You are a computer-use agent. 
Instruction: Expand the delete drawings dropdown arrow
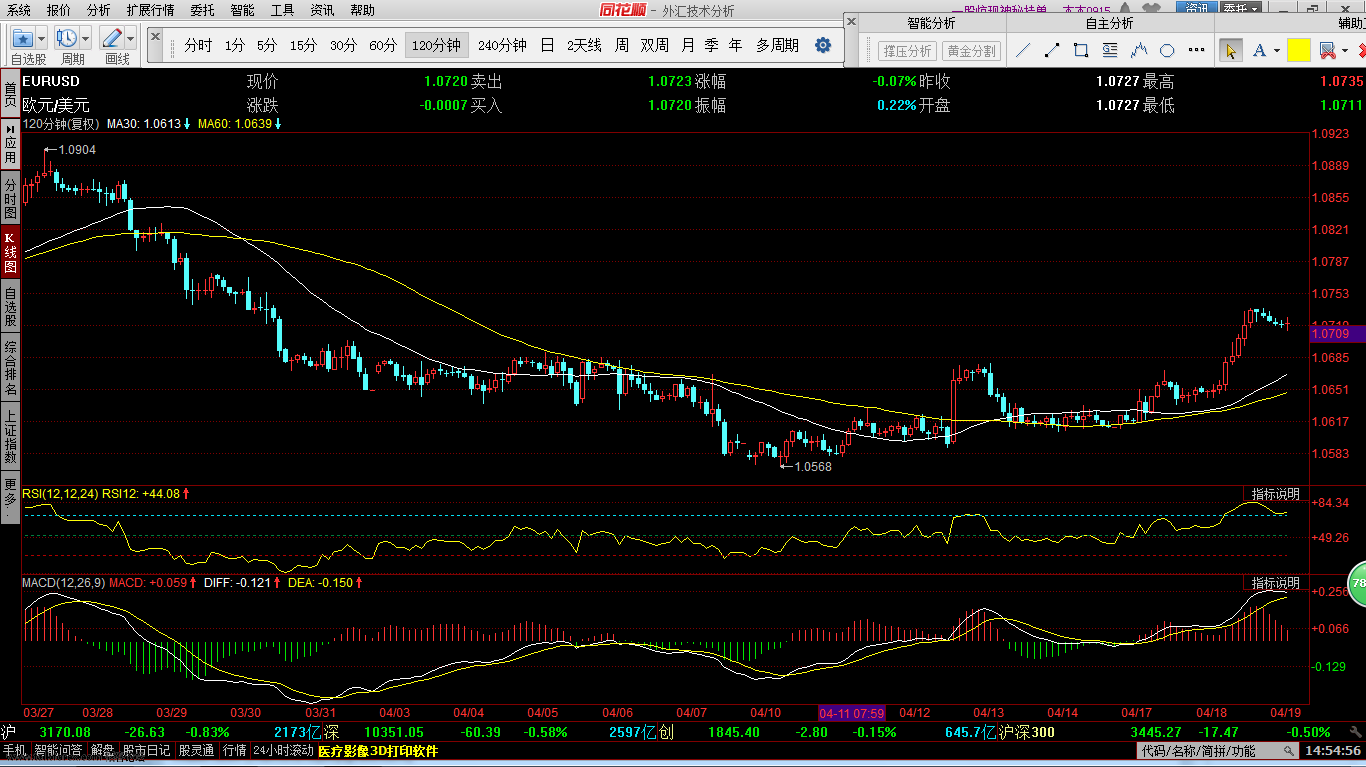1345,50
